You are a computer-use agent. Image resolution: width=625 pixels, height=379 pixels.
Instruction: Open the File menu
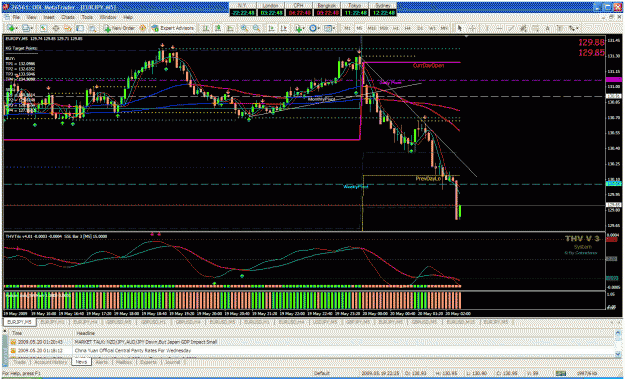(x=16, y=18)
